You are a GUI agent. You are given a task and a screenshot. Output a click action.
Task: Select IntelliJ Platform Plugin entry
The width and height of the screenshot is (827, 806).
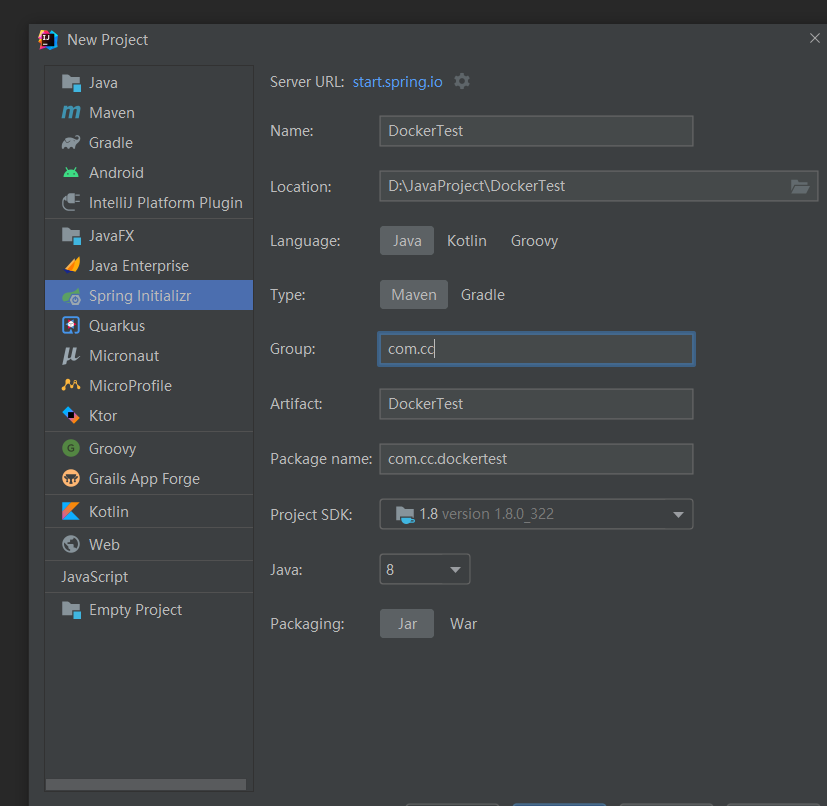149,203
